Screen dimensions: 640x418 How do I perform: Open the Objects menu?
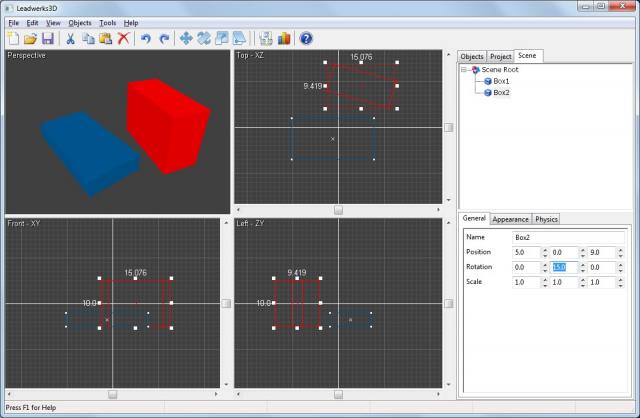(79, 22)
